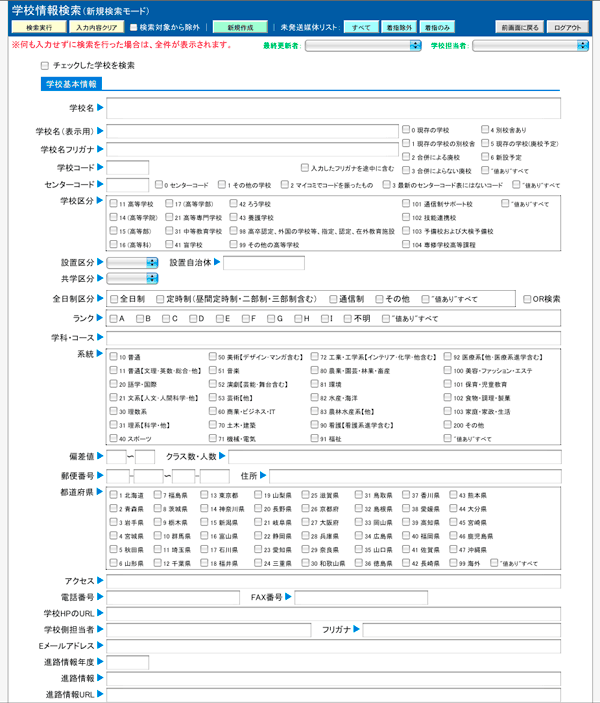Check 入力したフリガナを途中に含む checkbox

(x=305, y=168)
